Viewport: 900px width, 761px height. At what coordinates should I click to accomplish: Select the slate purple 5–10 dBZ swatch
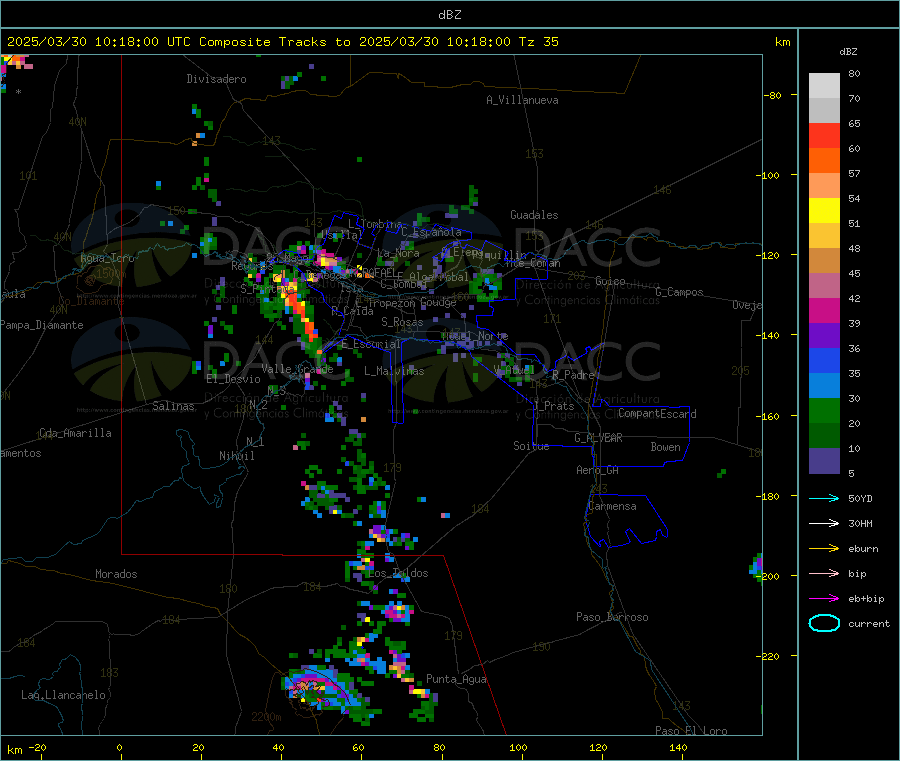(x=824, y=461)
